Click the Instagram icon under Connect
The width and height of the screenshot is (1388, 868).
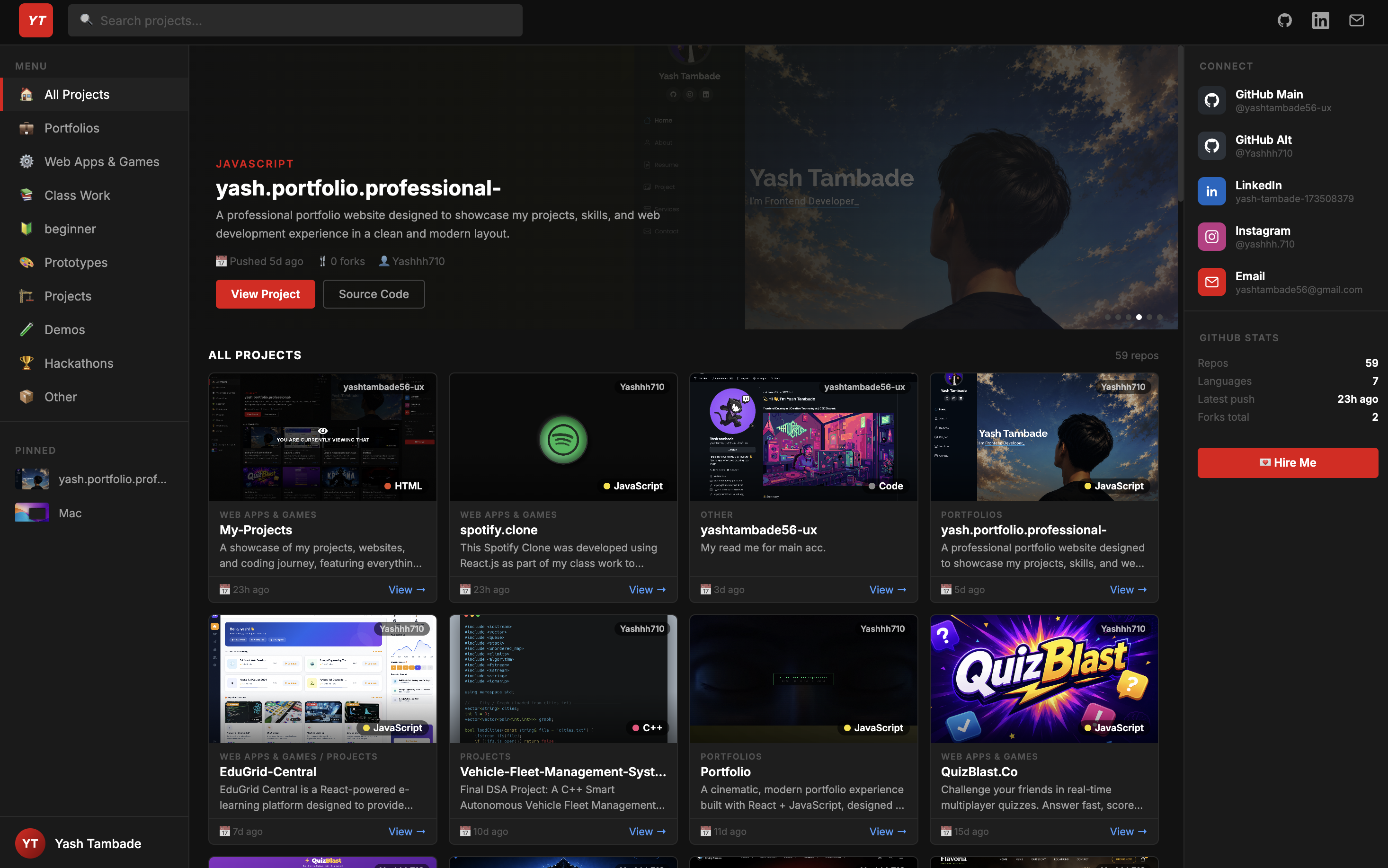[x=1211, y=237]
